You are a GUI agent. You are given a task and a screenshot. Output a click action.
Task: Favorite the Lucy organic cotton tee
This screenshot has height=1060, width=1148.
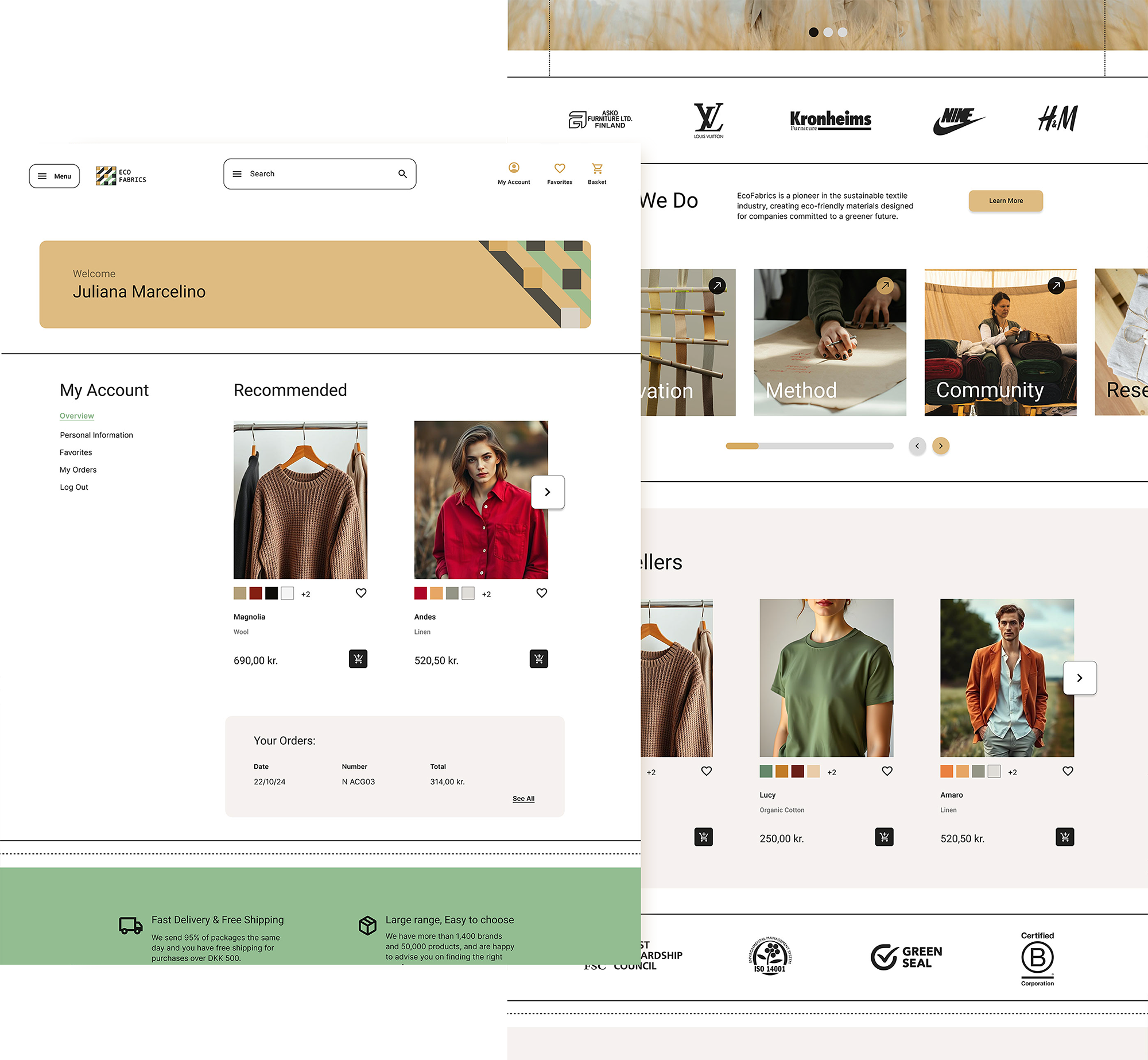pos(887,771)
